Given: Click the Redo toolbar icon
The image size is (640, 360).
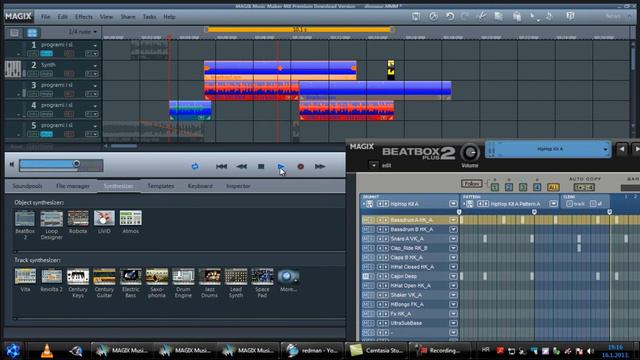Looking at the screenshot, I should coord(464,16).
